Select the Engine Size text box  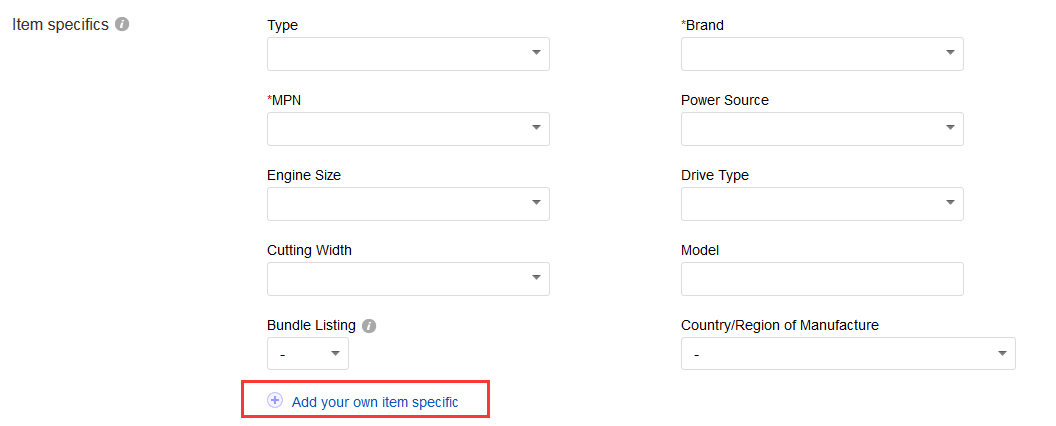point(395,203)
